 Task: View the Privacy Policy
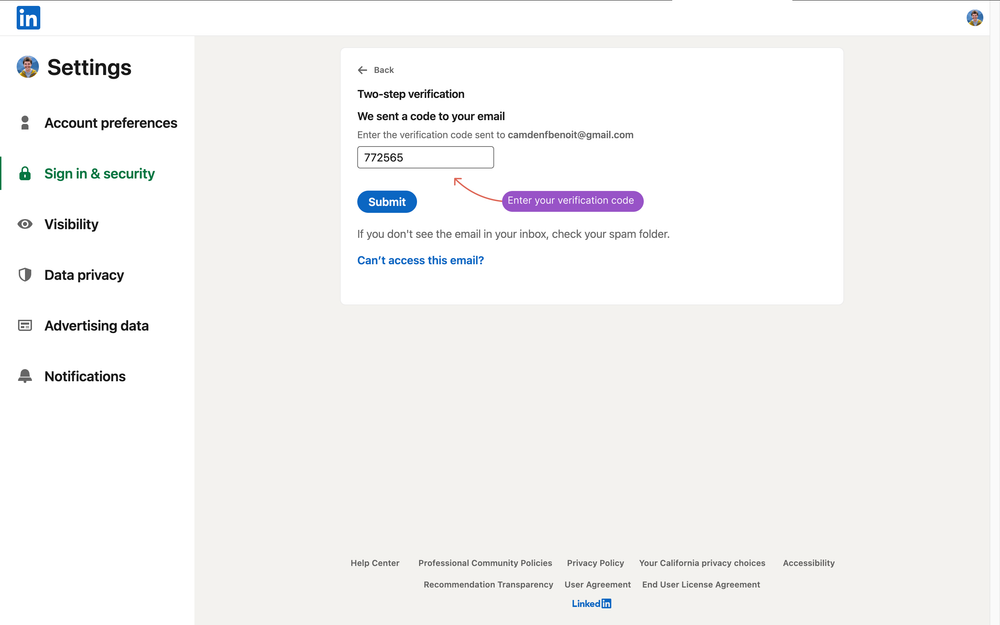tap(595, 563)
